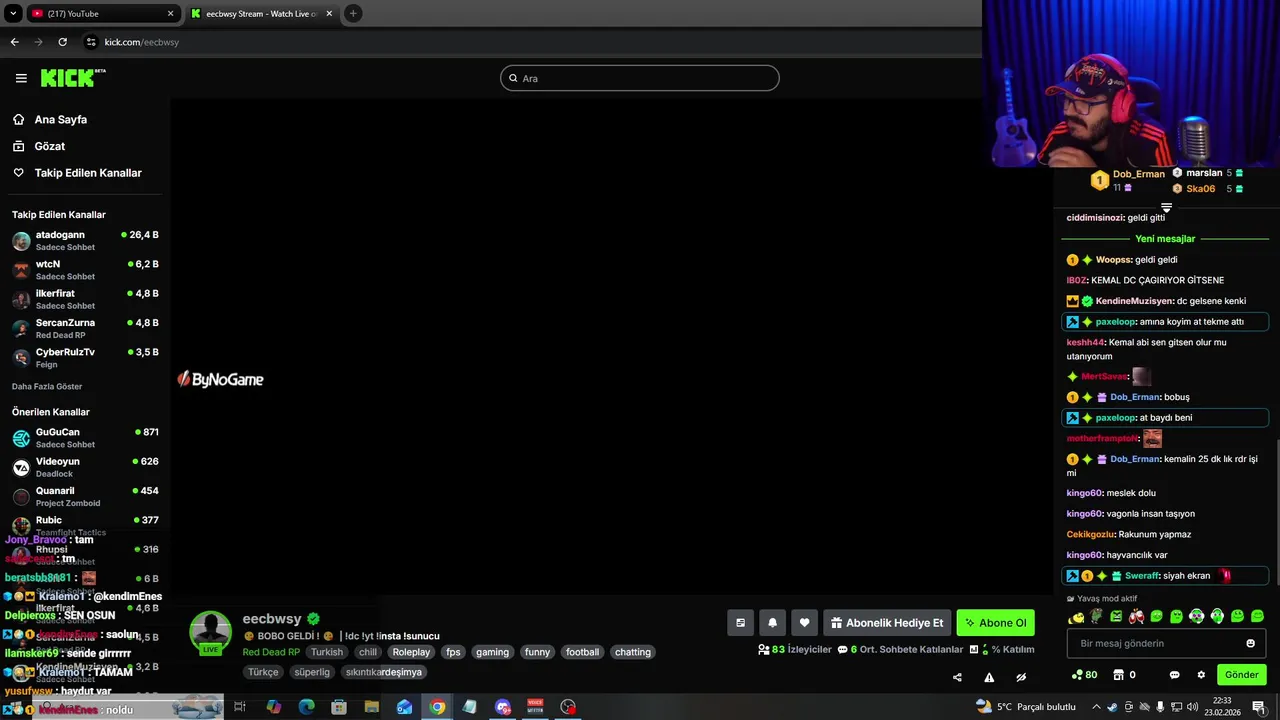
Task: Open Takip Edilen Kanallar heart link
Action: click(x=77, y=173)
